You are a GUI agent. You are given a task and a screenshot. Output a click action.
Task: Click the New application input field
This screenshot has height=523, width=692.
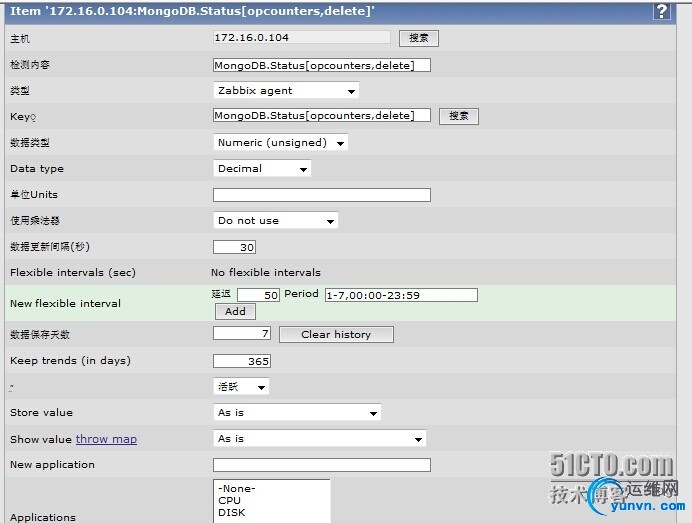coord(322,465)
